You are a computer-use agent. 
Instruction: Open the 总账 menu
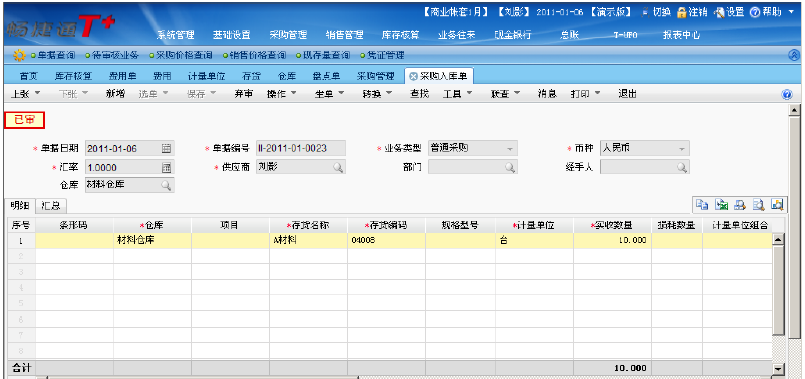point(569,35)
